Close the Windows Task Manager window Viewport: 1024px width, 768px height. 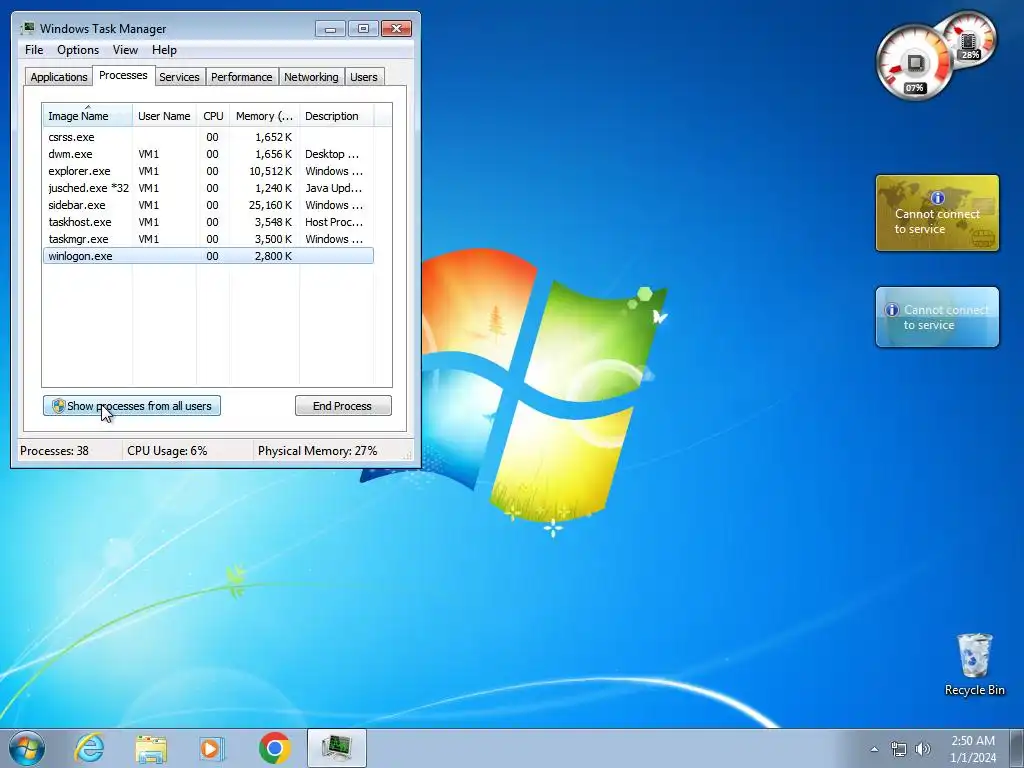[396, 29]
